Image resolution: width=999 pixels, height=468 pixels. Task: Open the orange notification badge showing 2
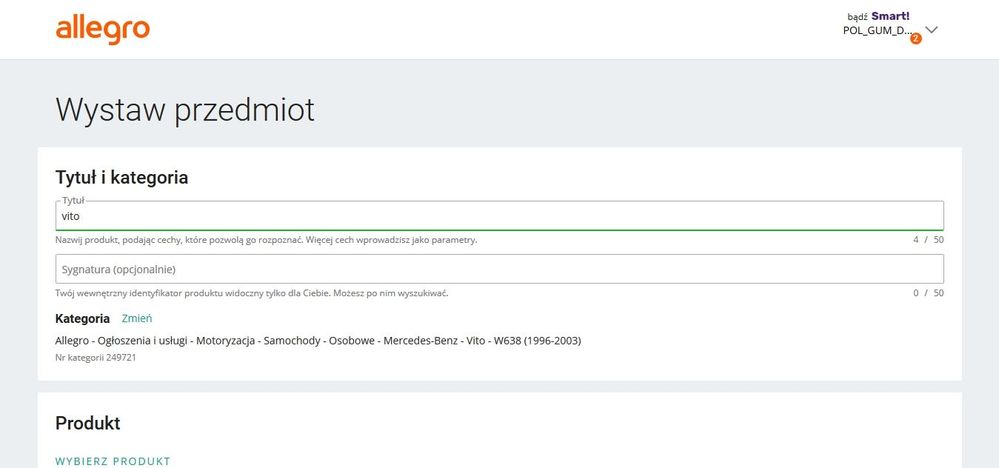pos(915,38)
